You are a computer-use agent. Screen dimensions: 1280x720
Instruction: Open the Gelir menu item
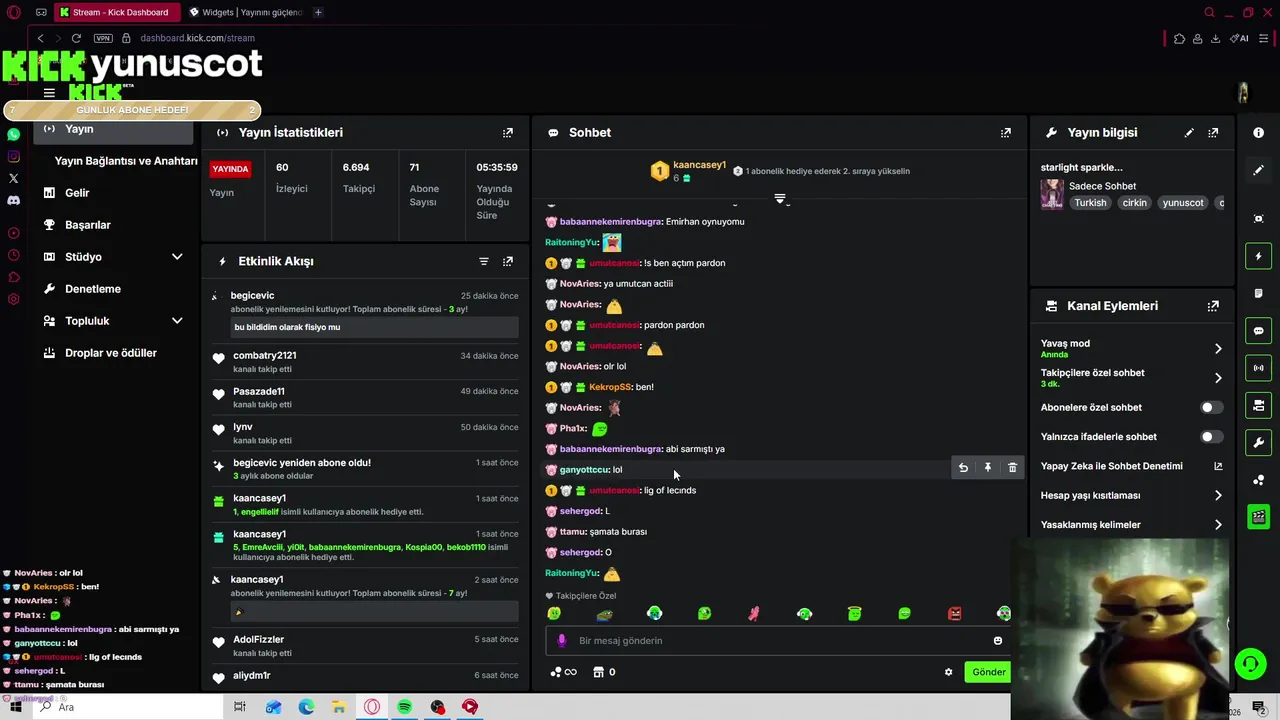77,193
